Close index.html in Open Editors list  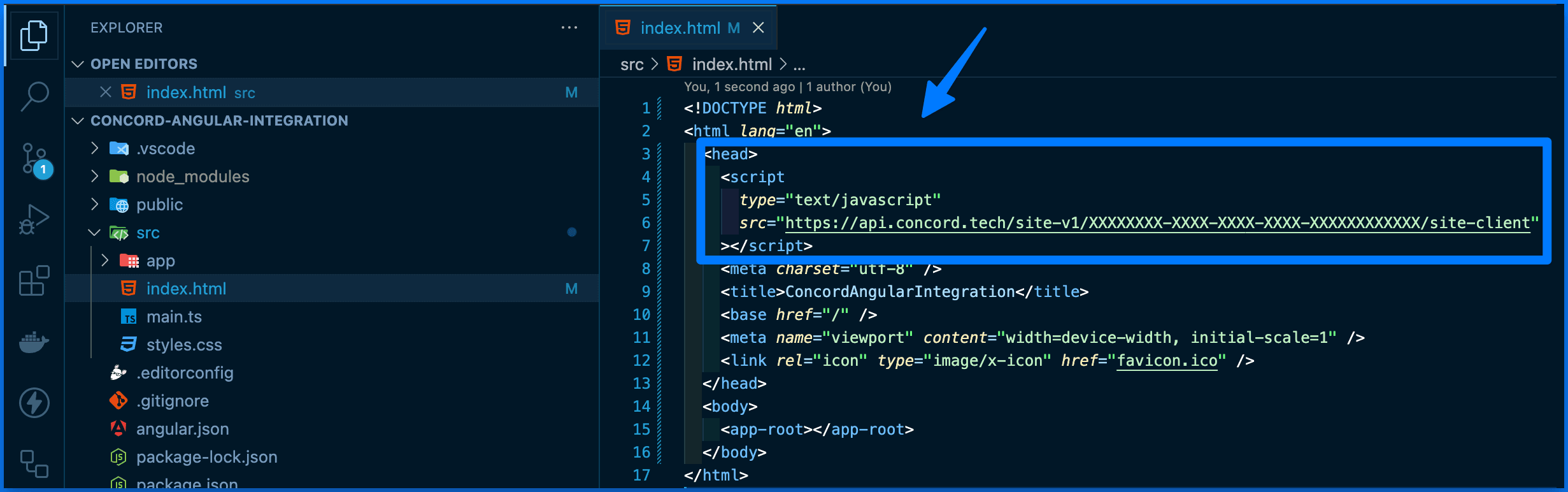pos(106,92)
